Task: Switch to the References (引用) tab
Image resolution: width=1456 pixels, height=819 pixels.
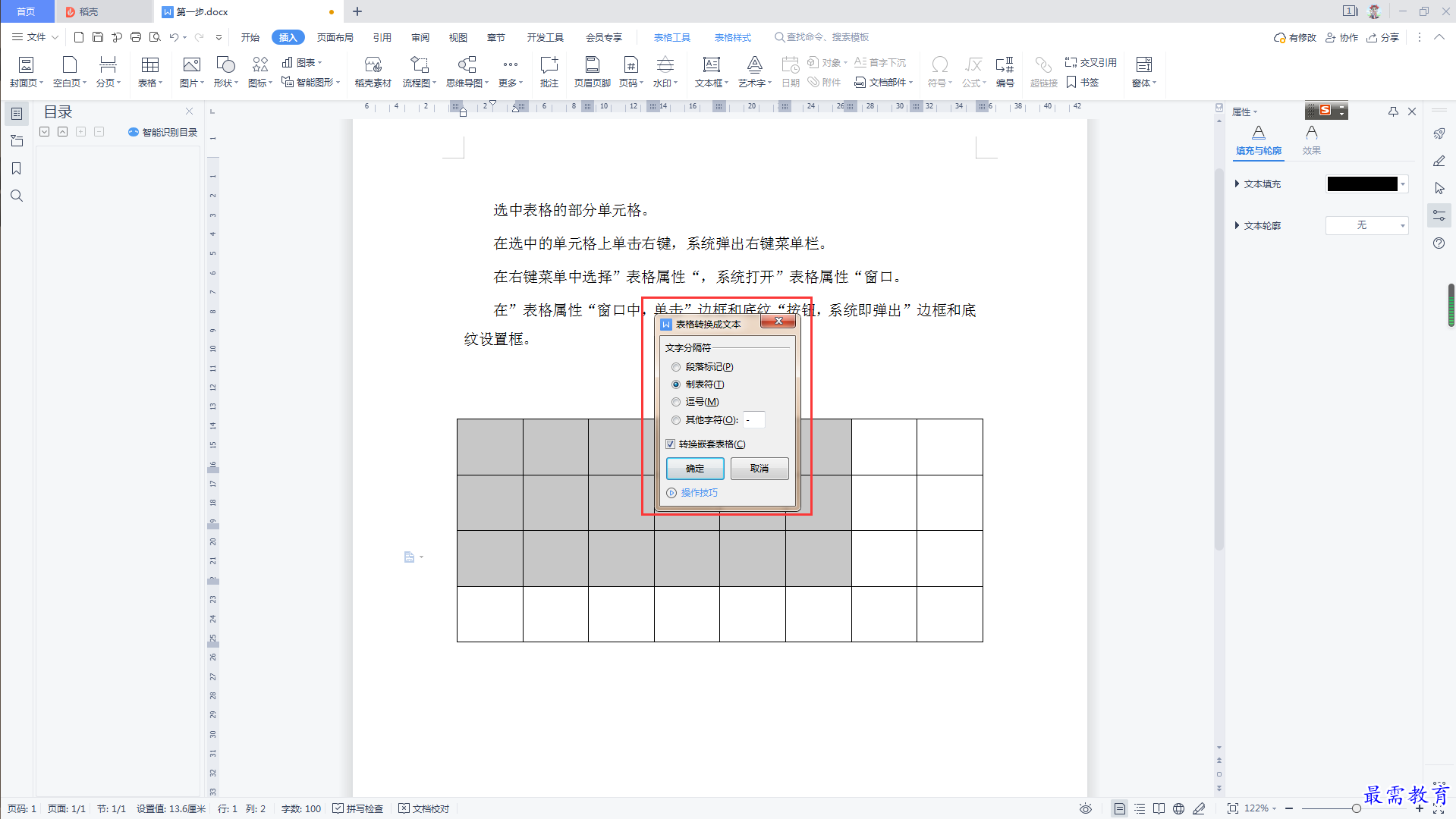Action: tap(382, 37)
